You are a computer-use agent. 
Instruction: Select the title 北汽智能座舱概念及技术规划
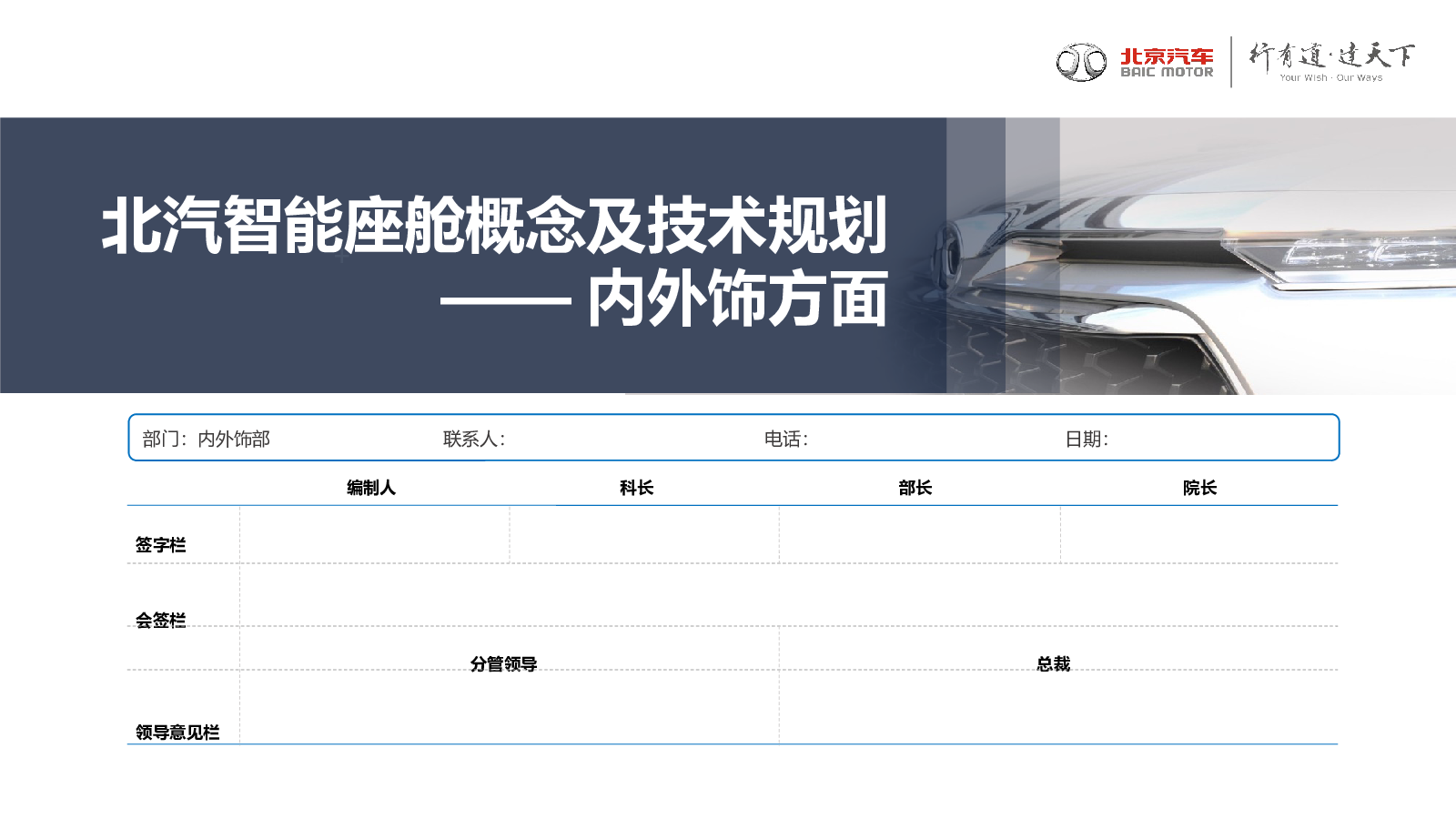tap(494, 225)
